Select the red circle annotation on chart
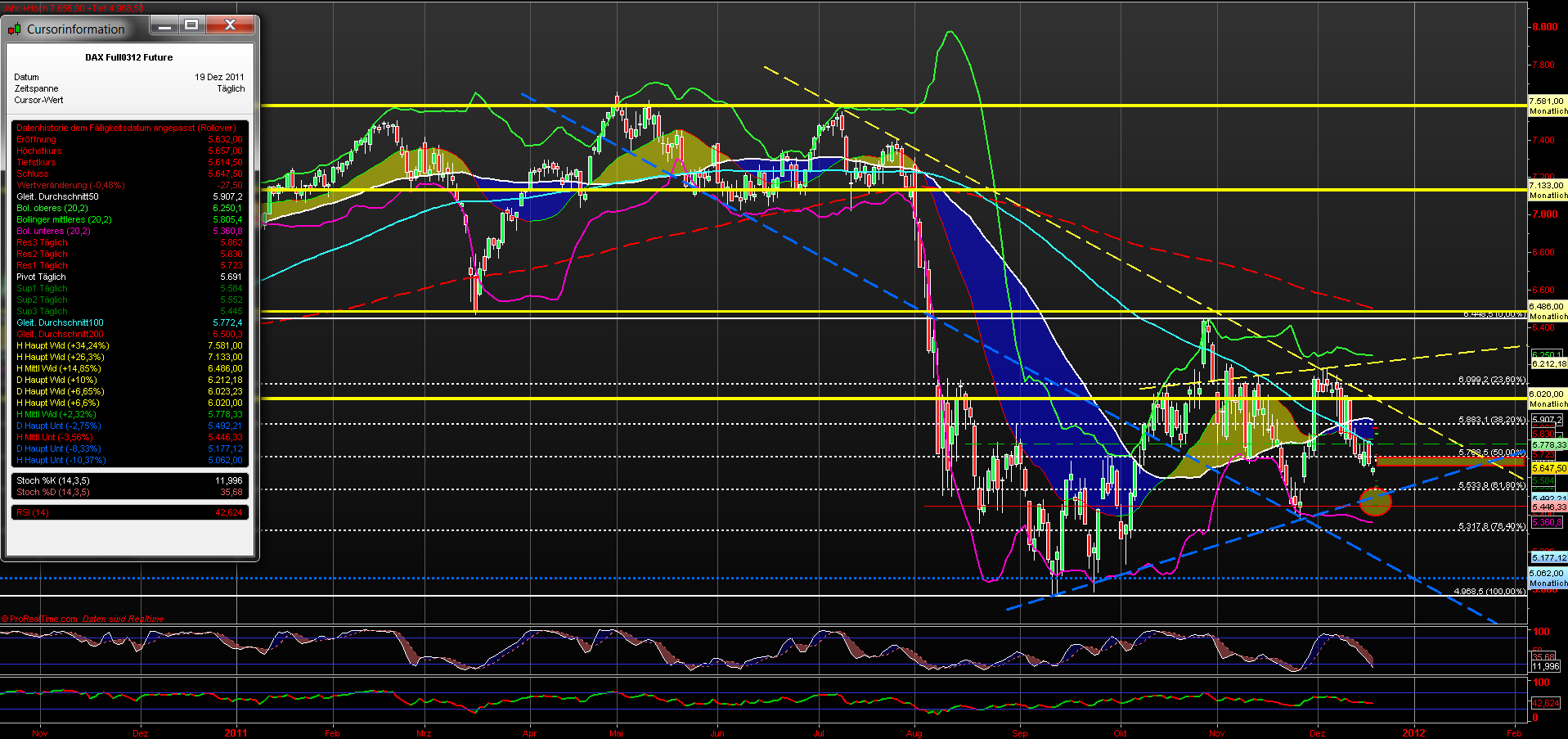 (1376, 502)
